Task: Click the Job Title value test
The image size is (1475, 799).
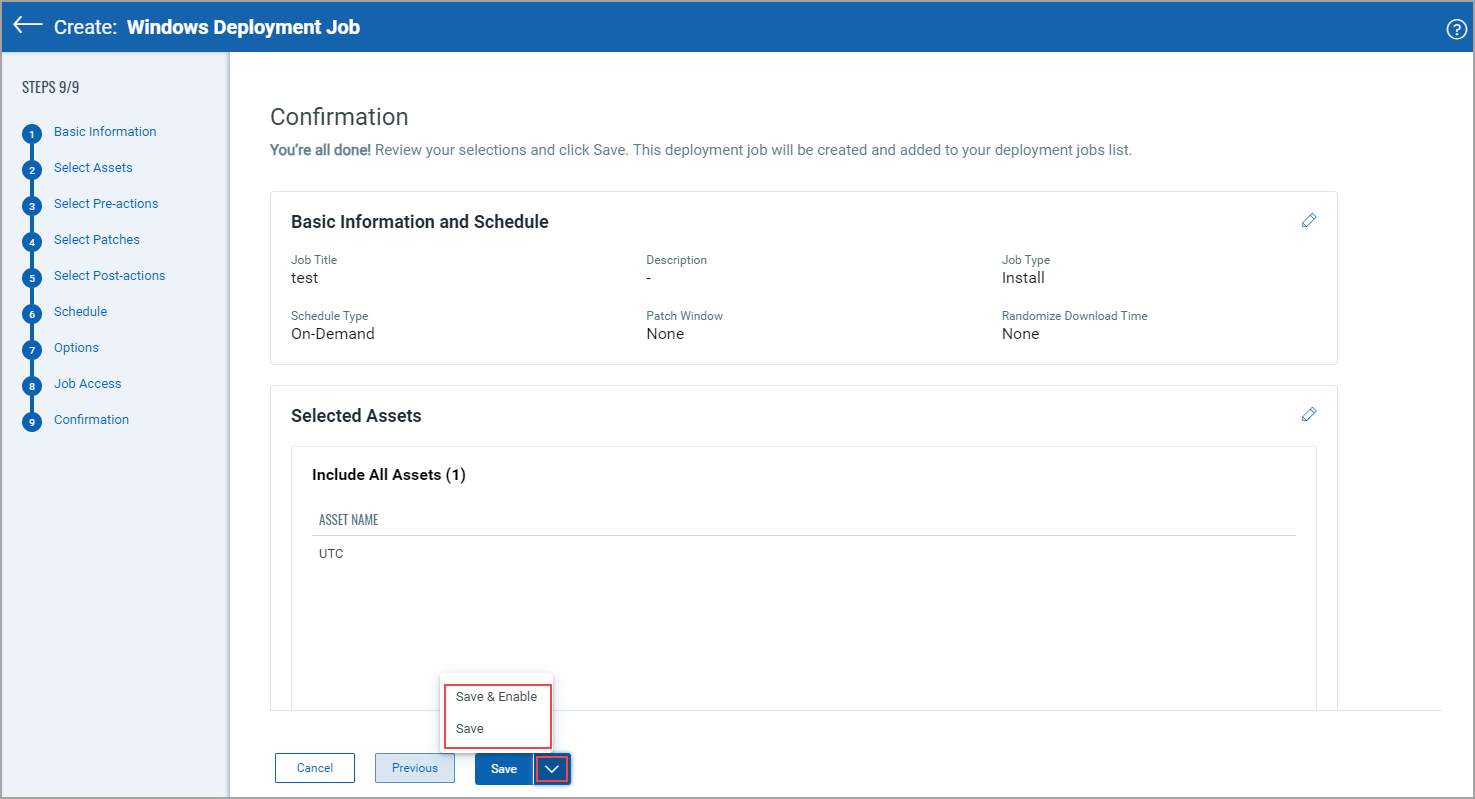Action: click(x=304, y=278)
